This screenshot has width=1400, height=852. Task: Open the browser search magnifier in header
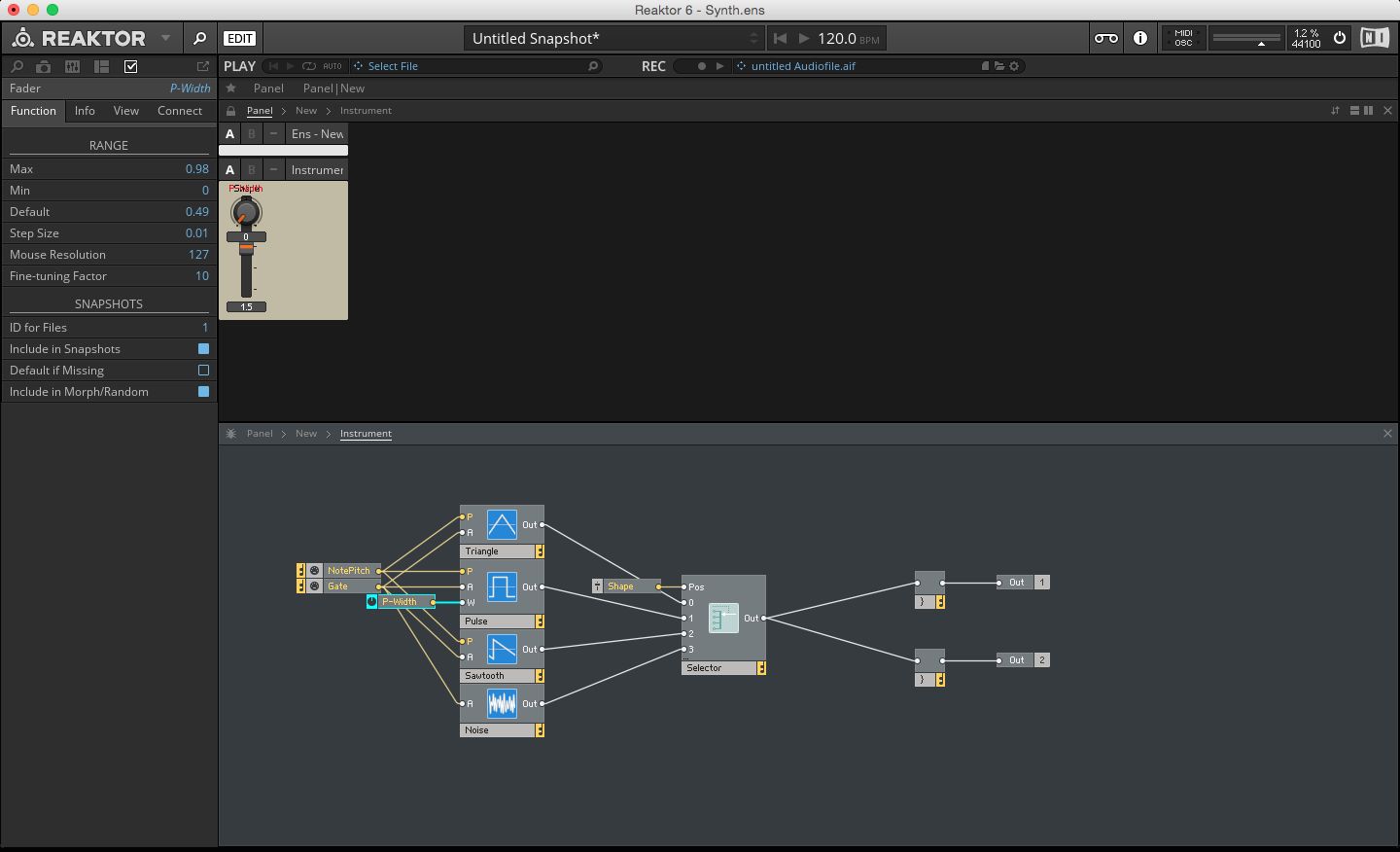(x=199, y=38)
